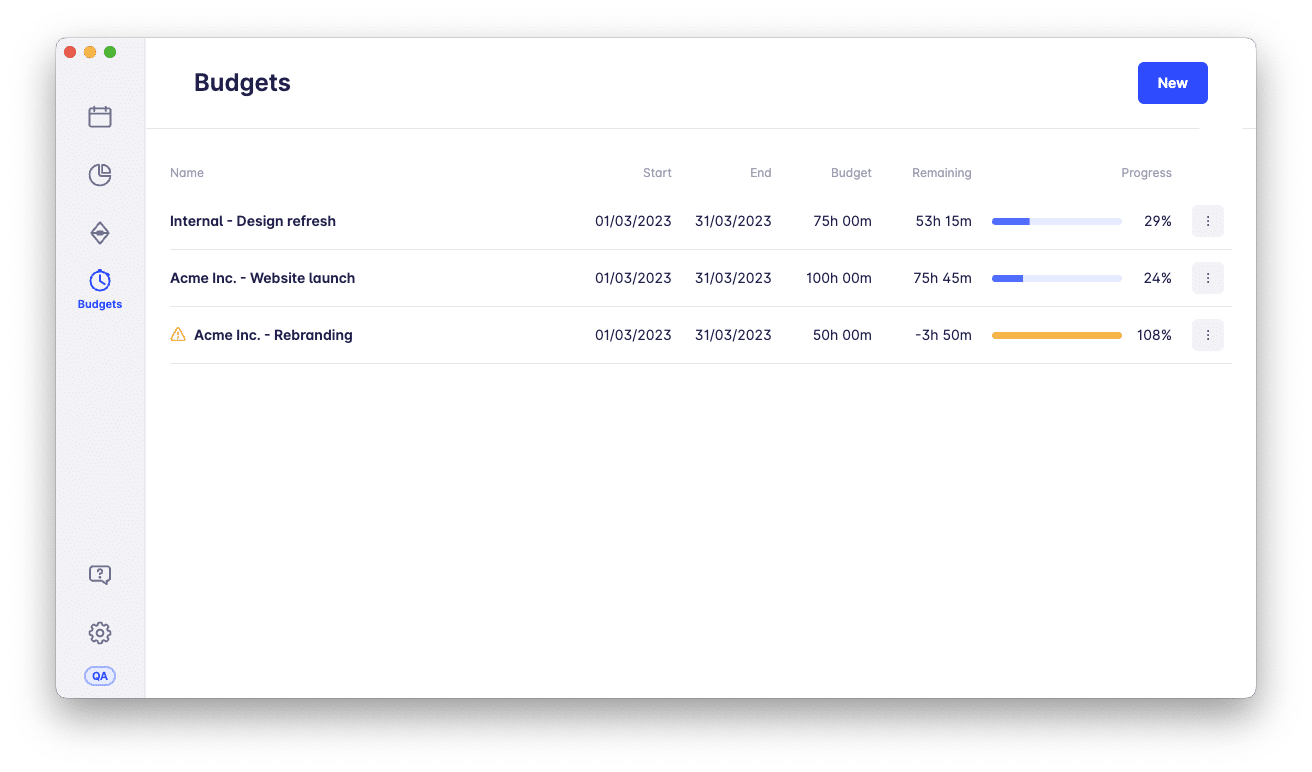Click the orange 108% progress bar

pos(1056,335)
